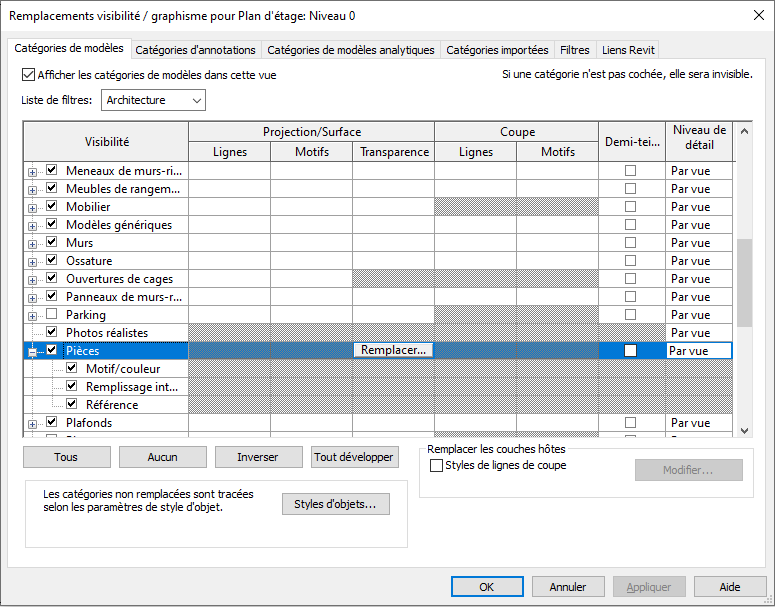Select the Par vue detail level for Pièces
Screen dimensions: 775x607
699,351
